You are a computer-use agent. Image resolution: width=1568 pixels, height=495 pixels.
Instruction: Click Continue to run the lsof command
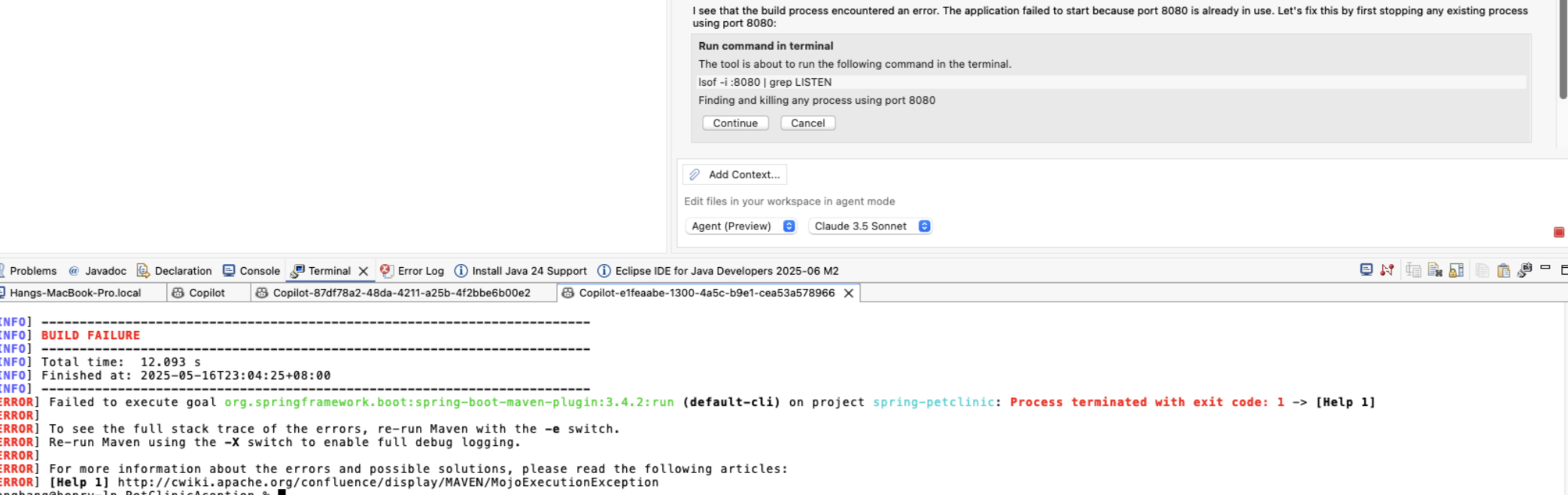click(735, 123)
